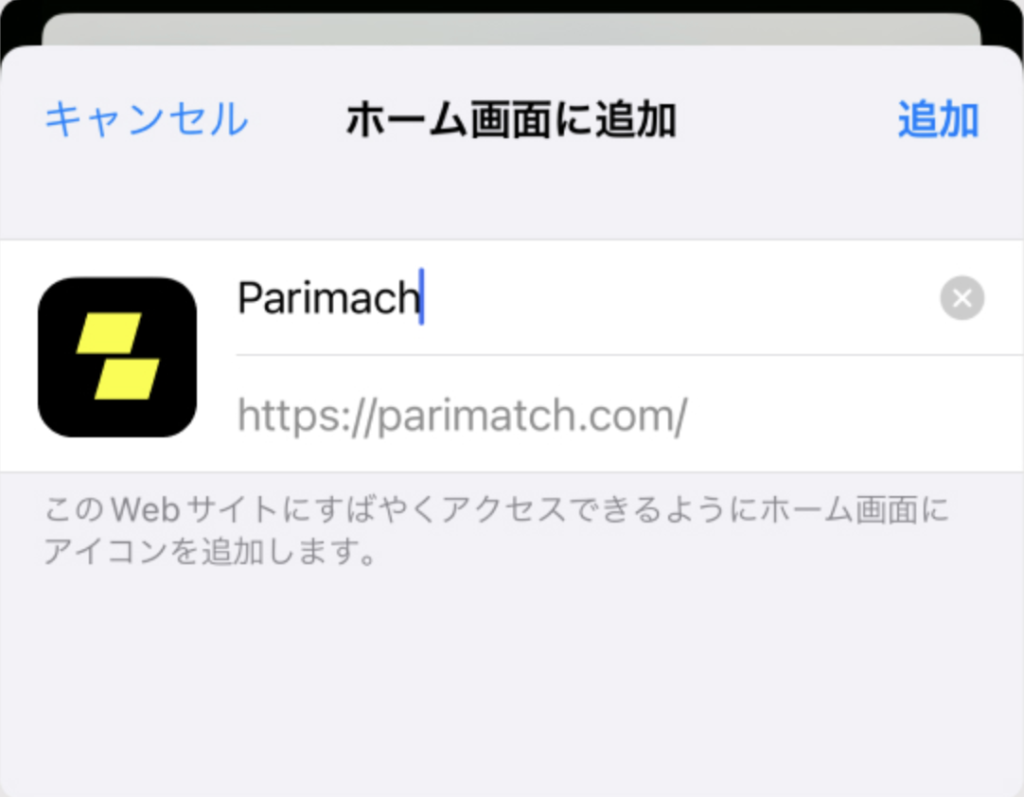Click the letter P at the start of the name
This screenshot has height=797, width=1024.
click(x=249, y=298)
